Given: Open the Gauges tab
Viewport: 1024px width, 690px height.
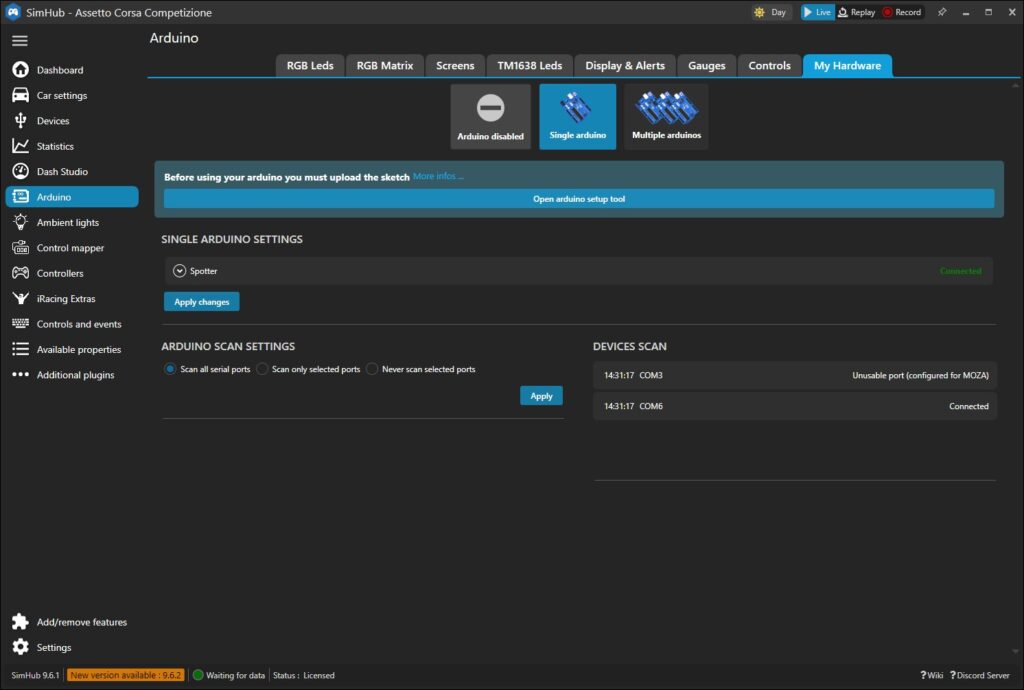Looking at the screenshot, I should [707, 65].
